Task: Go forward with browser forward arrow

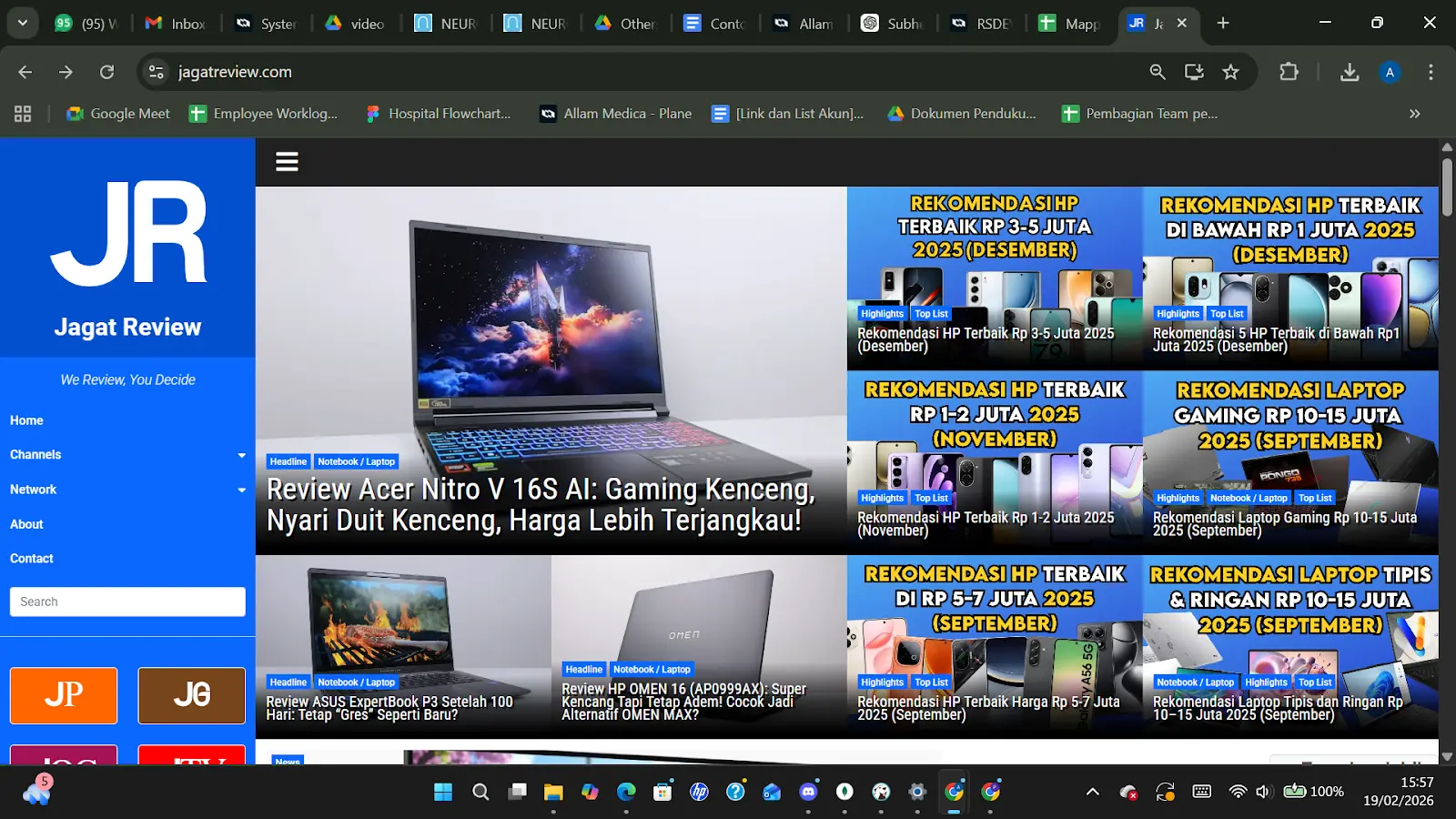Action: coord(66,72)
